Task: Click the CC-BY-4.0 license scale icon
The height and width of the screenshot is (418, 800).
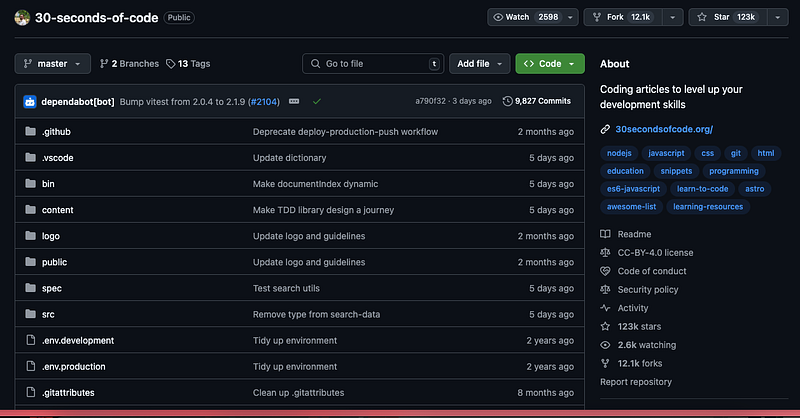Action: pos(605,253)
